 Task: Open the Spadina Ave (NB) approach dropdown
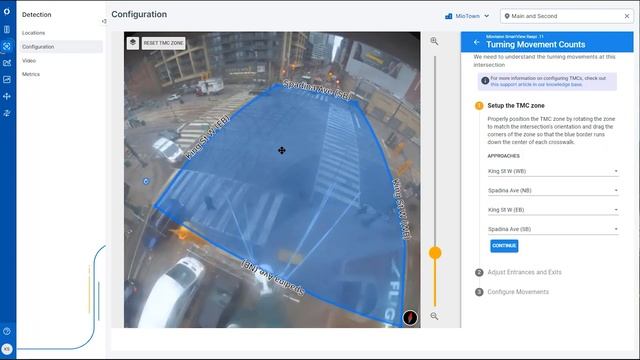point(553,190)
